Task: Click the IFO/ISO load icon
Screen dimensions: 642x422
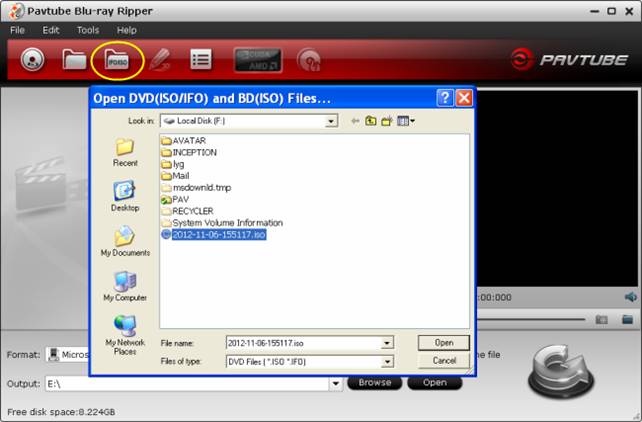Action: tap(118, 60)
